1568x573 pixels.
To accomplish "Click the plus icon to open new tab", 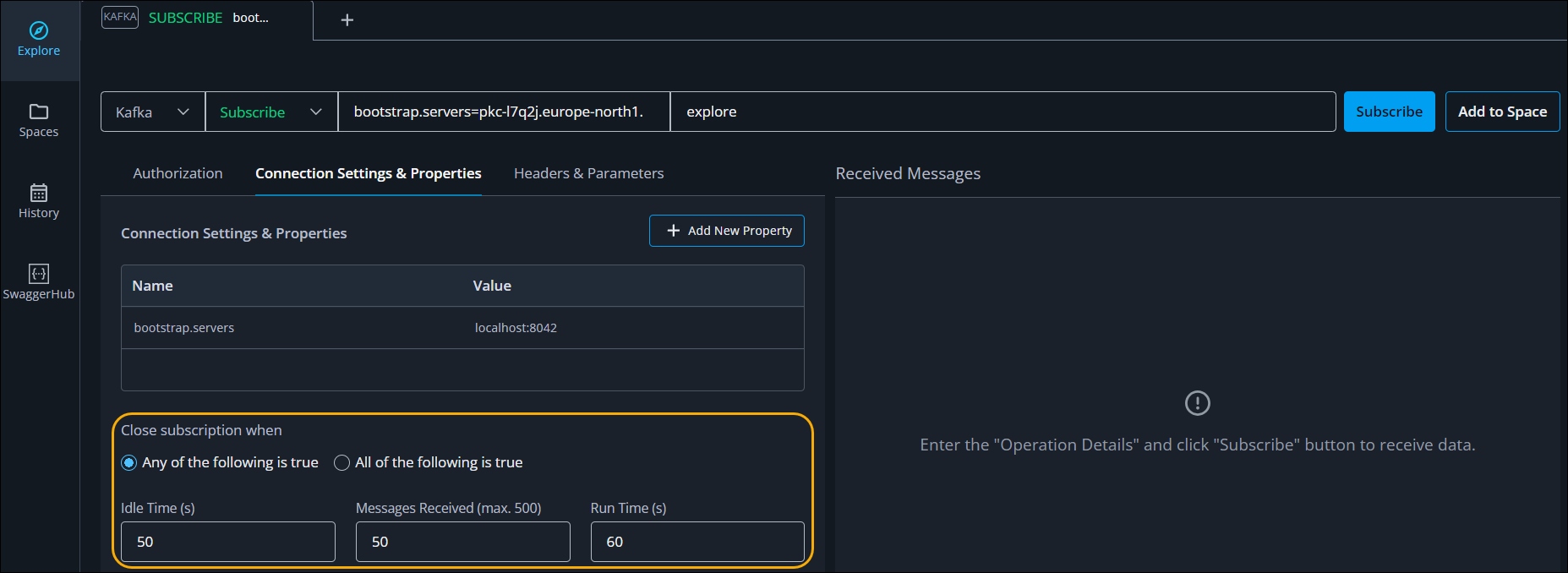I will coord(347,20).
